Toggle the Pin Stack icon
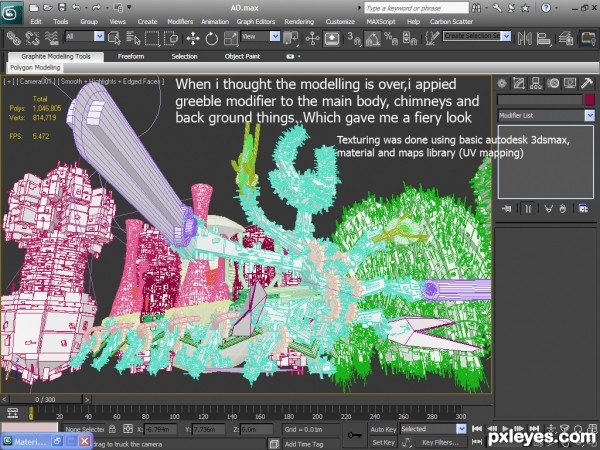Viewport: 600px width, 450px height. [507, 209]
